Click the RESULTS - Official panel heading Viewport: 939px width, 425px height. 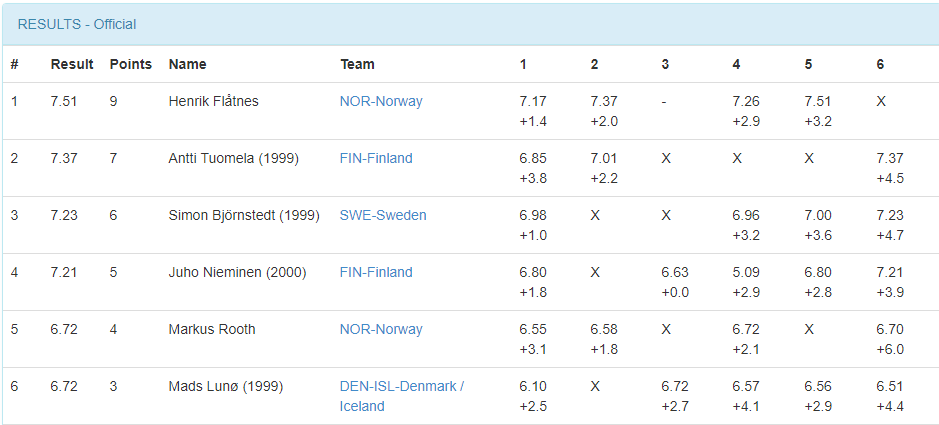coord(77,25)
